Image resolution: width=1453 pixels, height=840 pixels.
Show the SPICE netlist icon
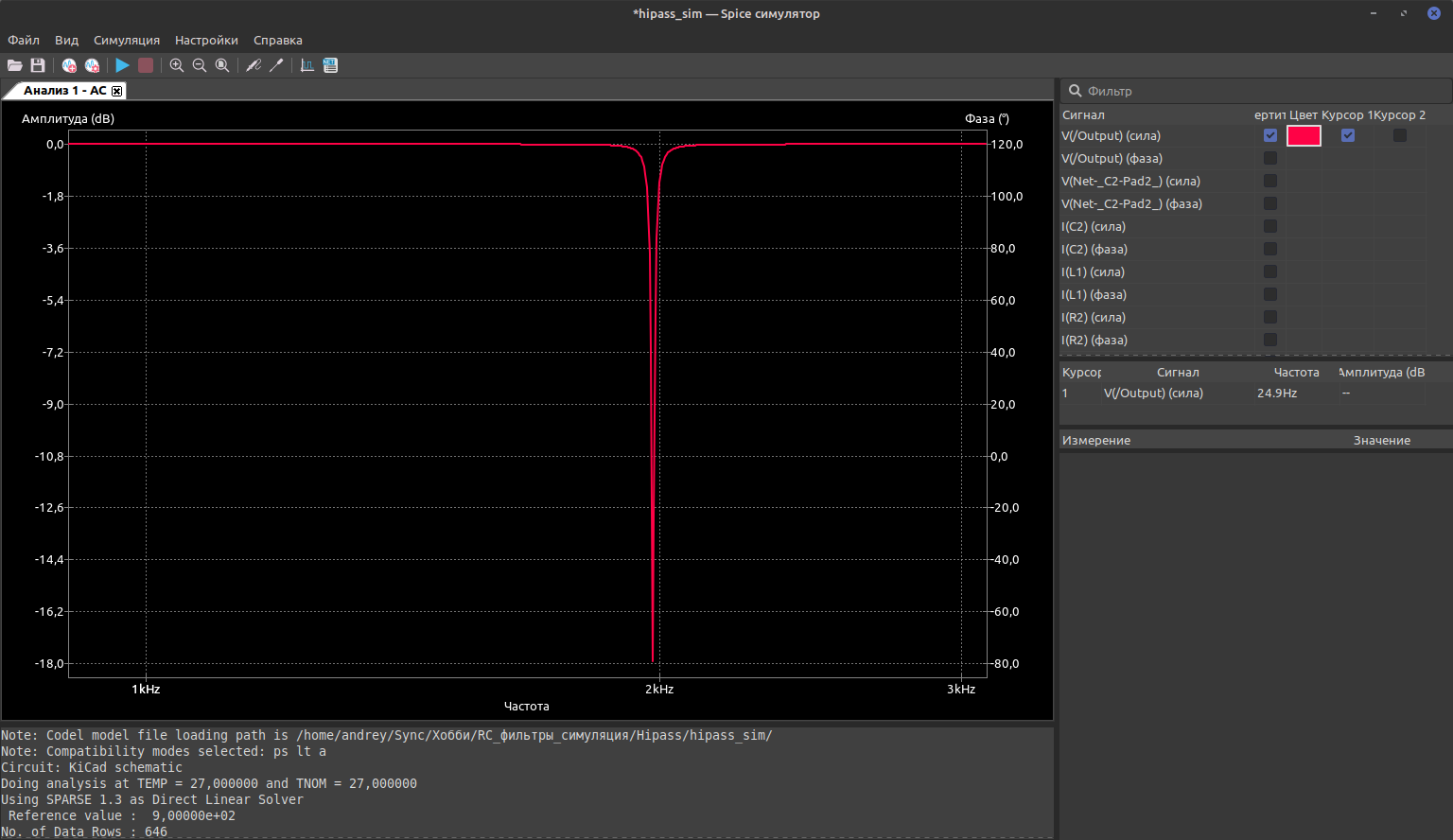(x=330, y=65)
